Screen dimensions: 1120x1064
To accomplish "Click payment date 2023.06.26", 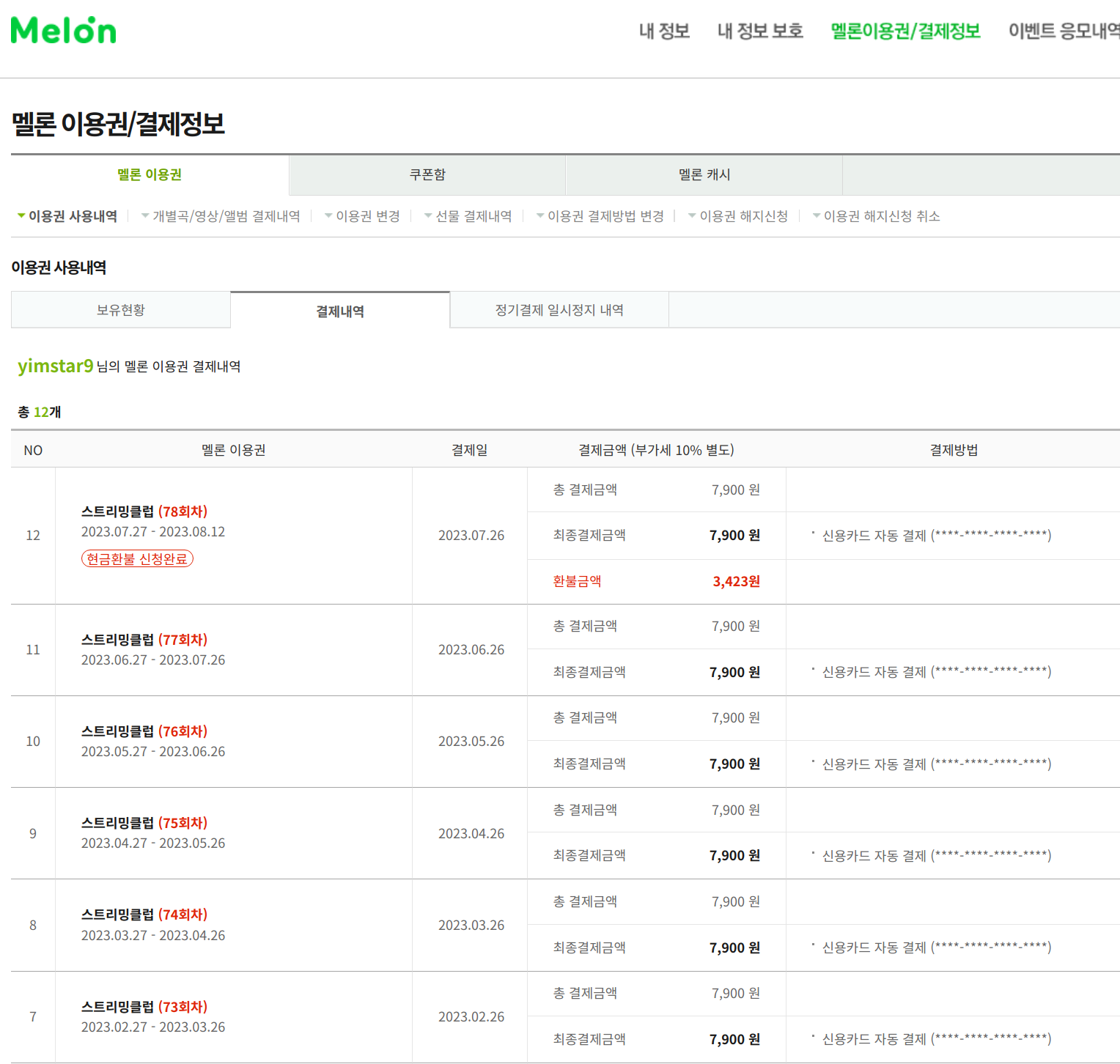I will (471, 650).
